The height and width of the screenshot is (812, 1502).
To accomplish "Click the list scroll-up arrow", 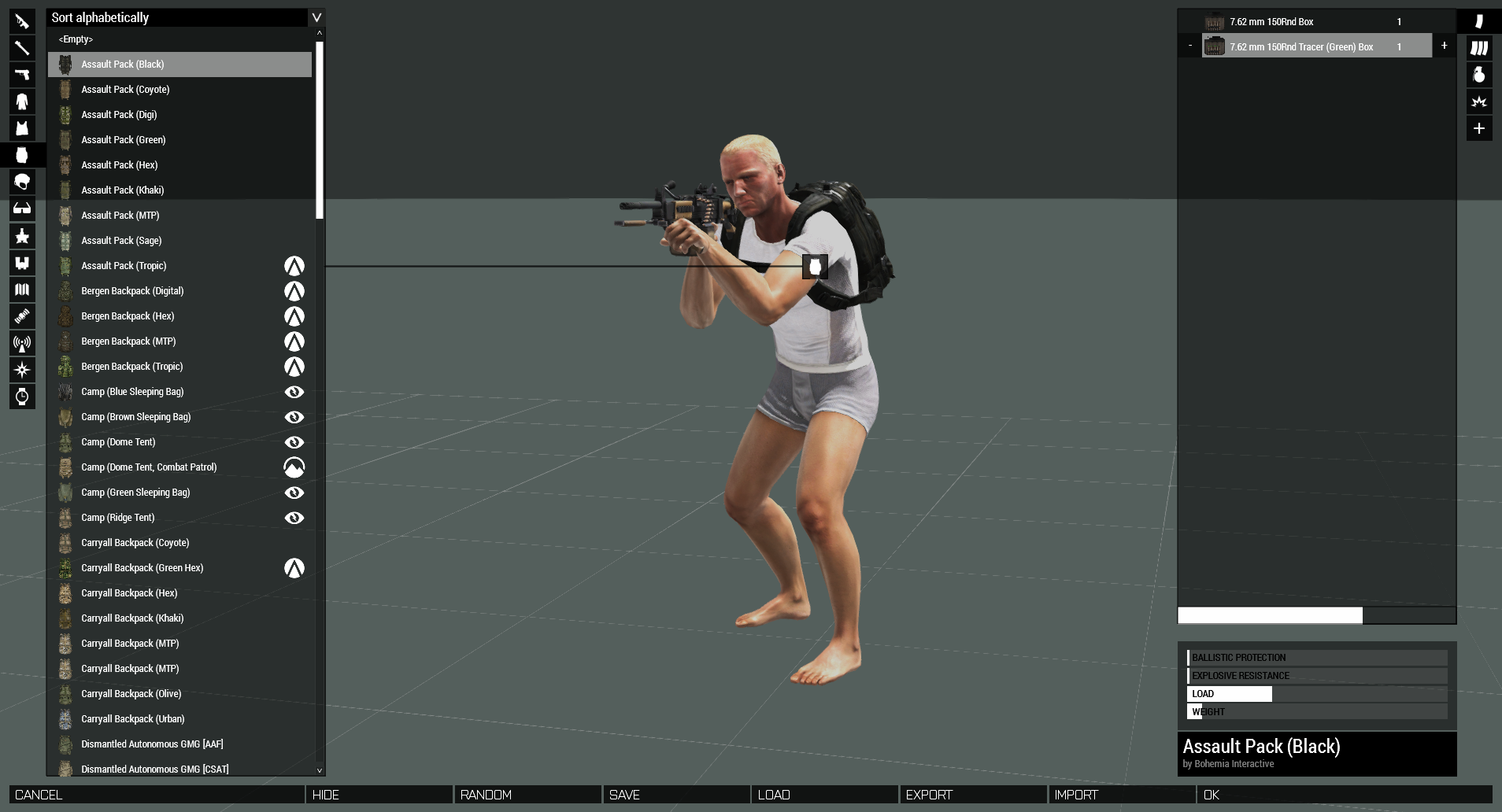I will click(x=320, y=33).
